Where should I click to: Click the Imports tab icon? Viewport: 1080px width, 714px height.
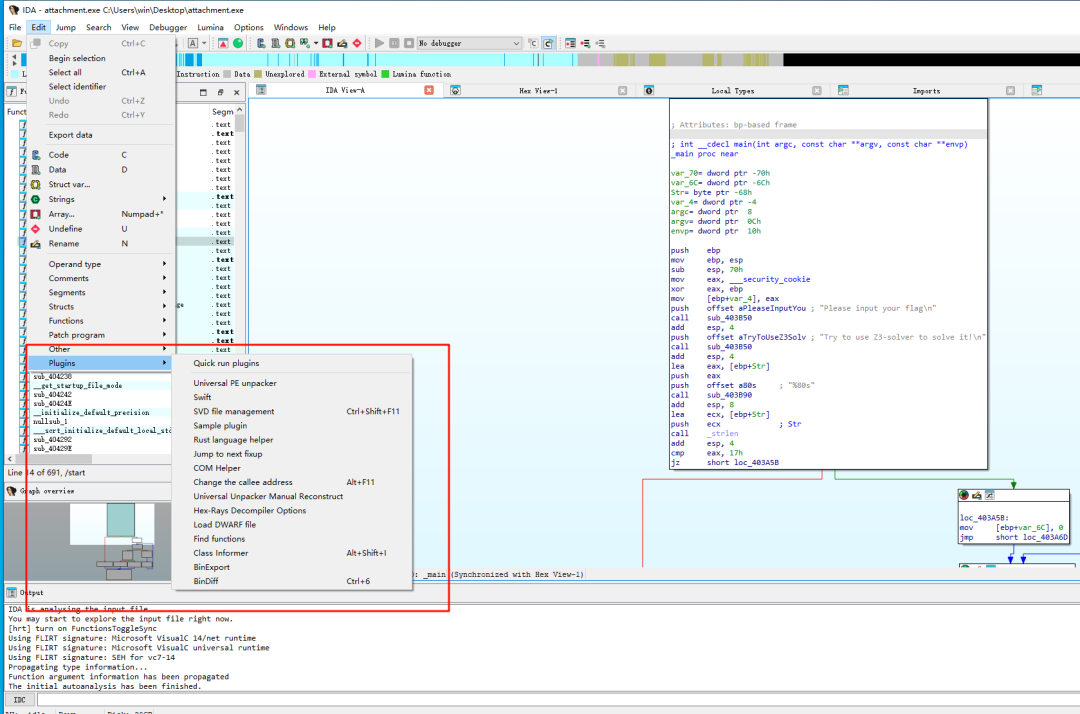pyautogui.click(x=843, y=90)
